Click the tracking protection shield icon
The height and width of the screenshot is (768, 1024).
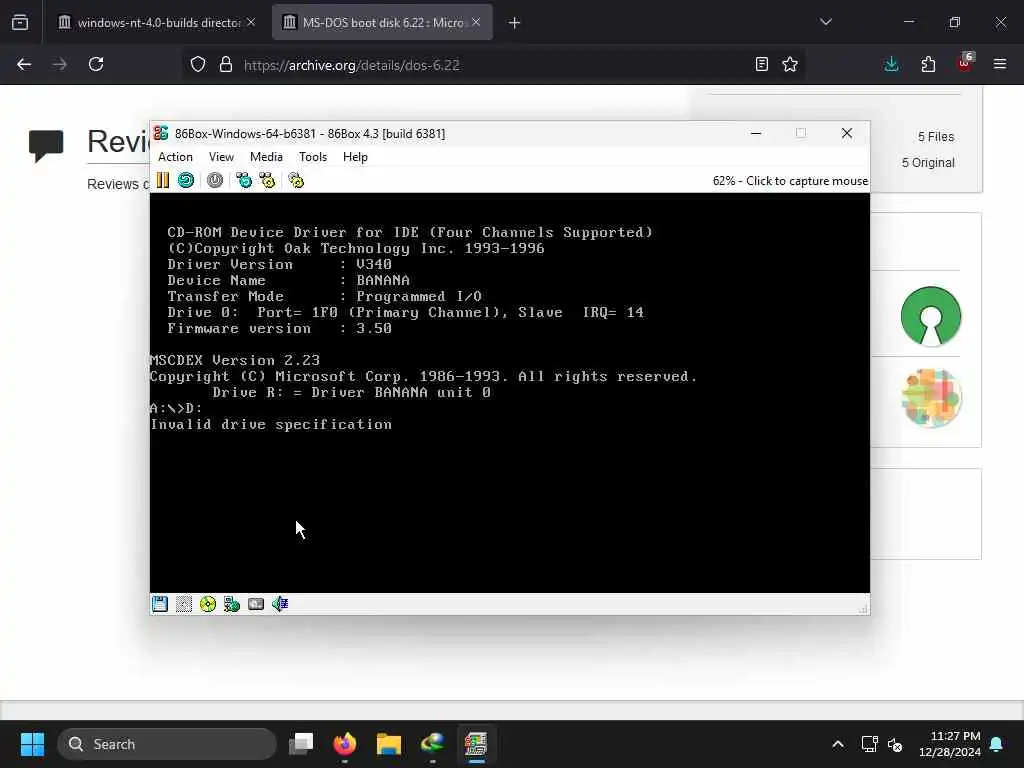click(x=198, y=65)
